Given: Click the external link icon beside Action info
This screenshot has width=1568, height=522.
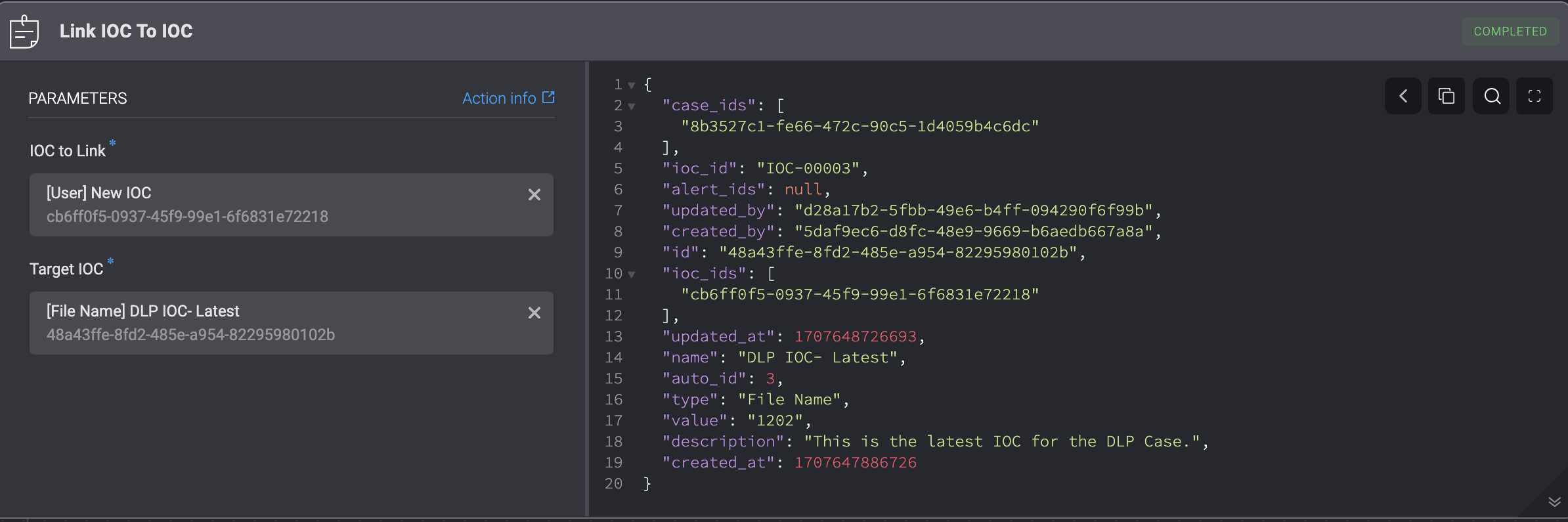Looking at the screenshot, I should pos(548,97).
